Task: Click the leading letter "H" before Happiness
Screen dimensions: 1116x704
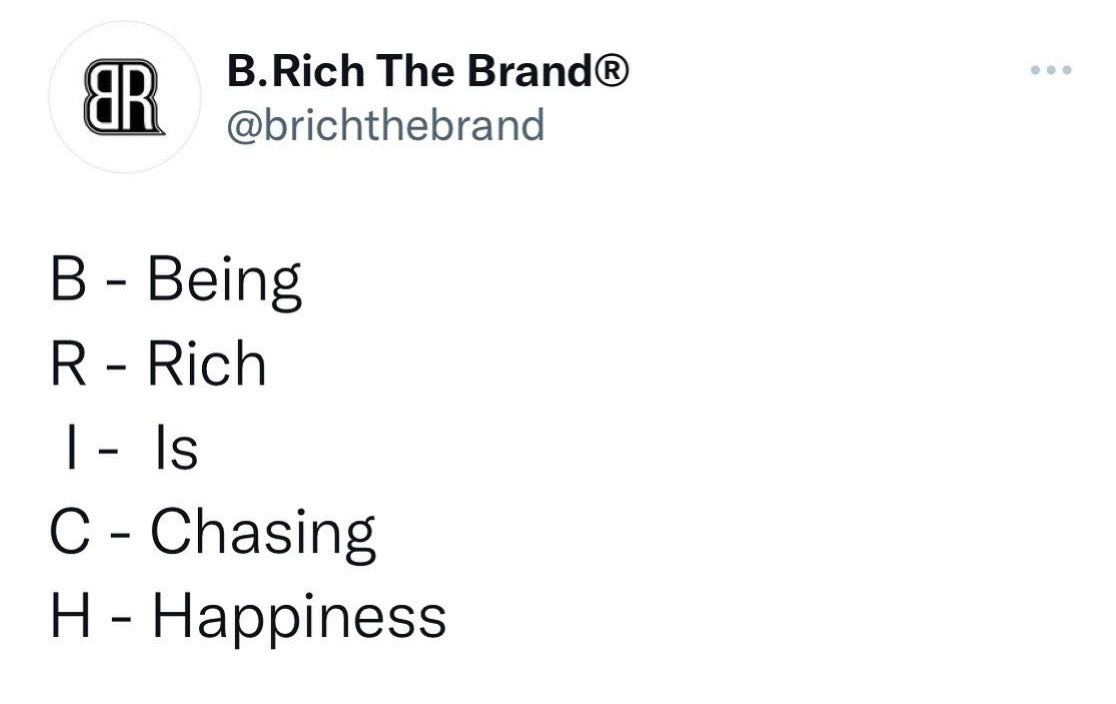Action: tap(69, 615)
